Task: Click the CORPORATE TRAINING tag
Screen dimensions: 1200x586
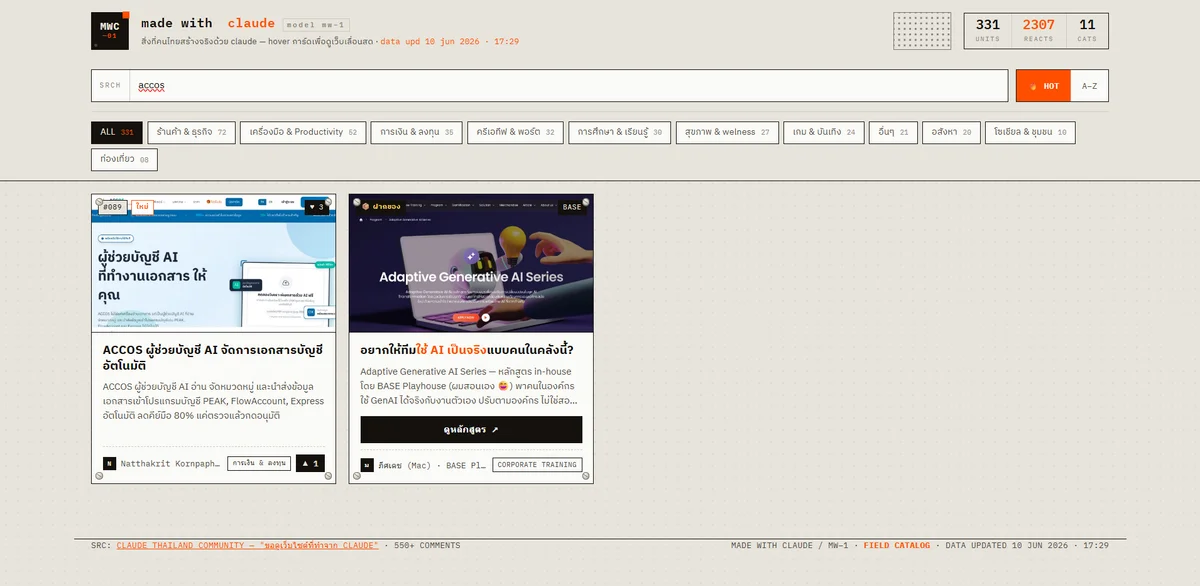Action: [x=537, y=465]
